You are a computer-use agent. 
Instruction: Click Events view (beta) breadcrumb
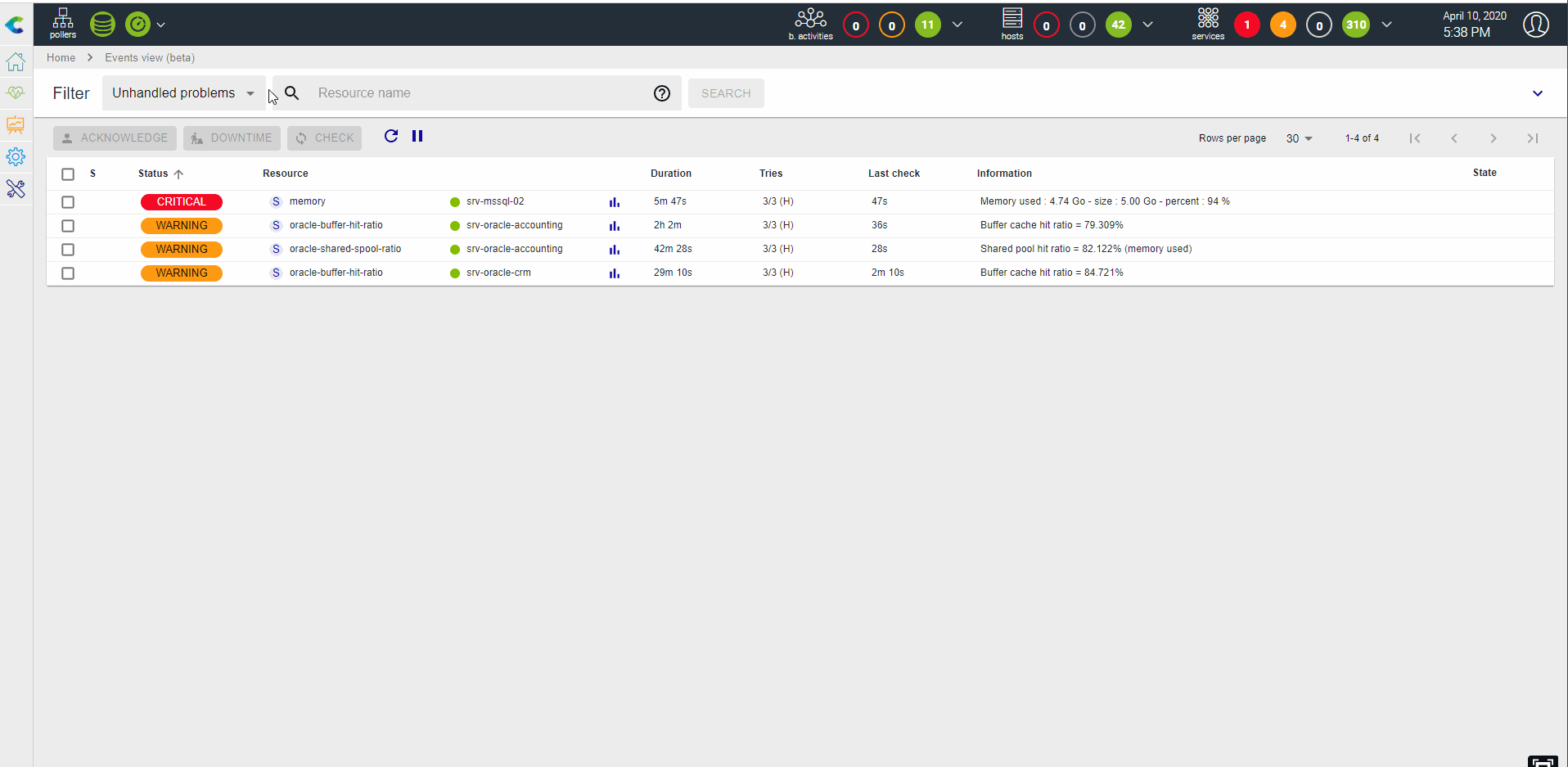(x=150, y=57)
